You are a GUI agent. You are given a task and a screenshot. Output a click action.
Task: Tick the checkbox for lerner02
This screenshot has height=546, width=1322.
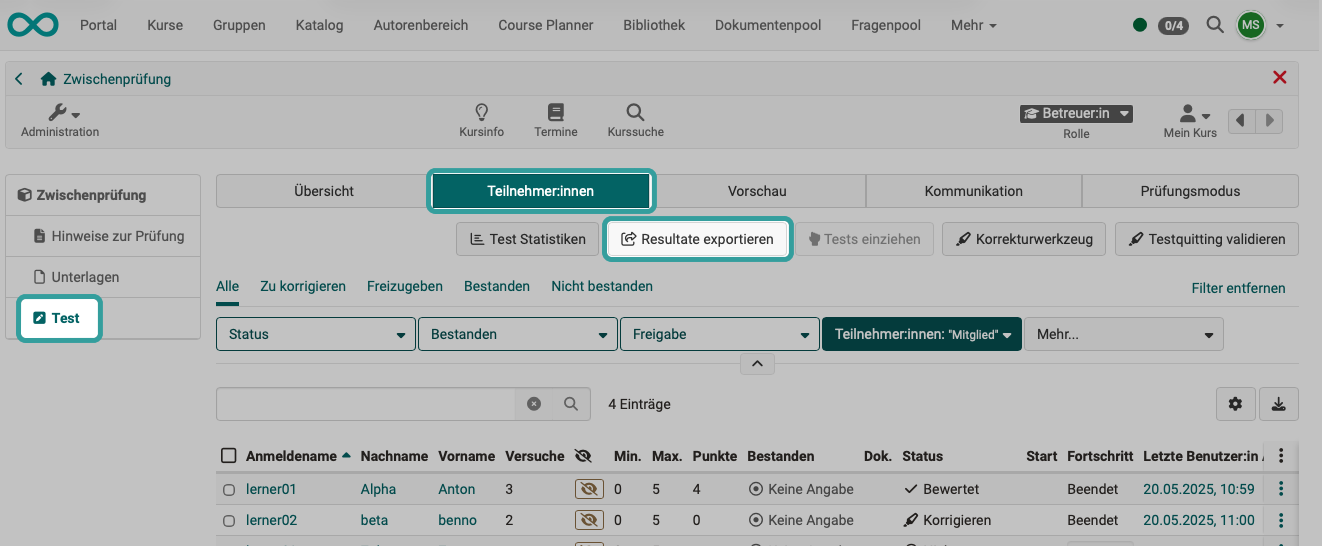coord(229,521)
